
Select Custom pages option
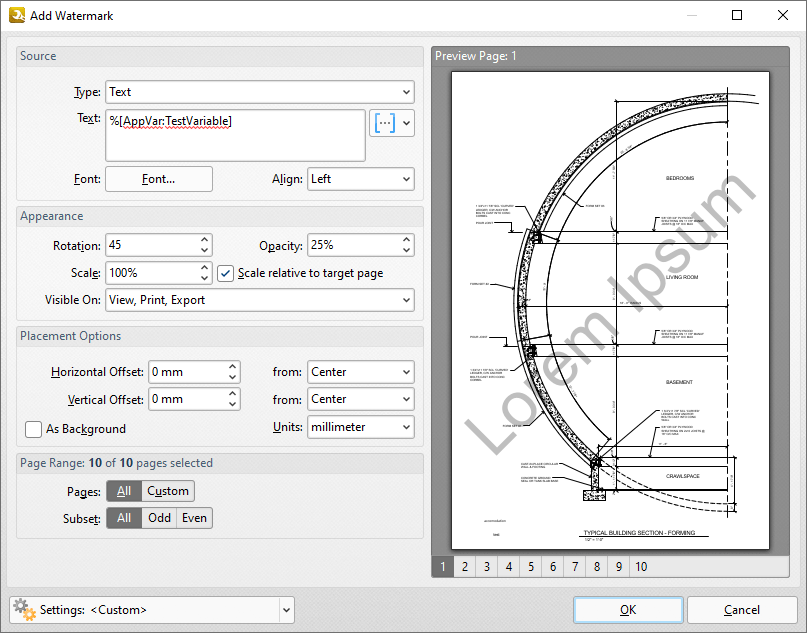[168, 491]
